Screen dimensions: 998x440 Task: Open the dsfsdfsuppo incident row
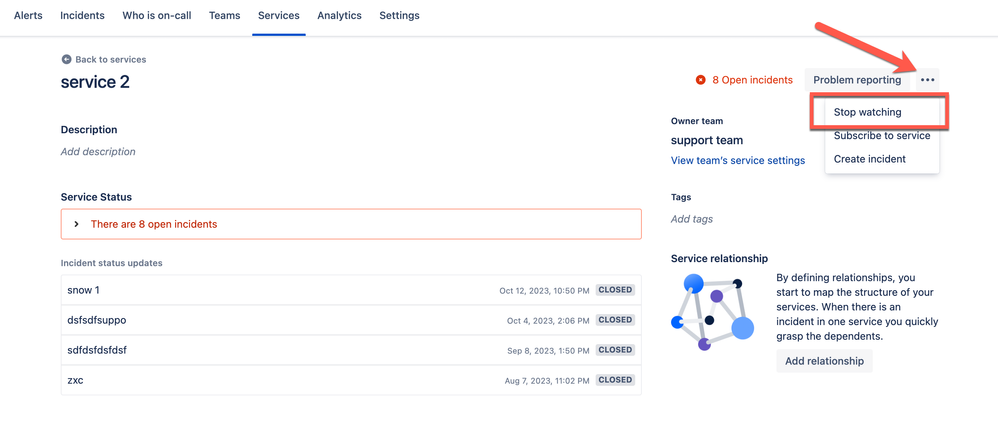(x=351, y=320)
